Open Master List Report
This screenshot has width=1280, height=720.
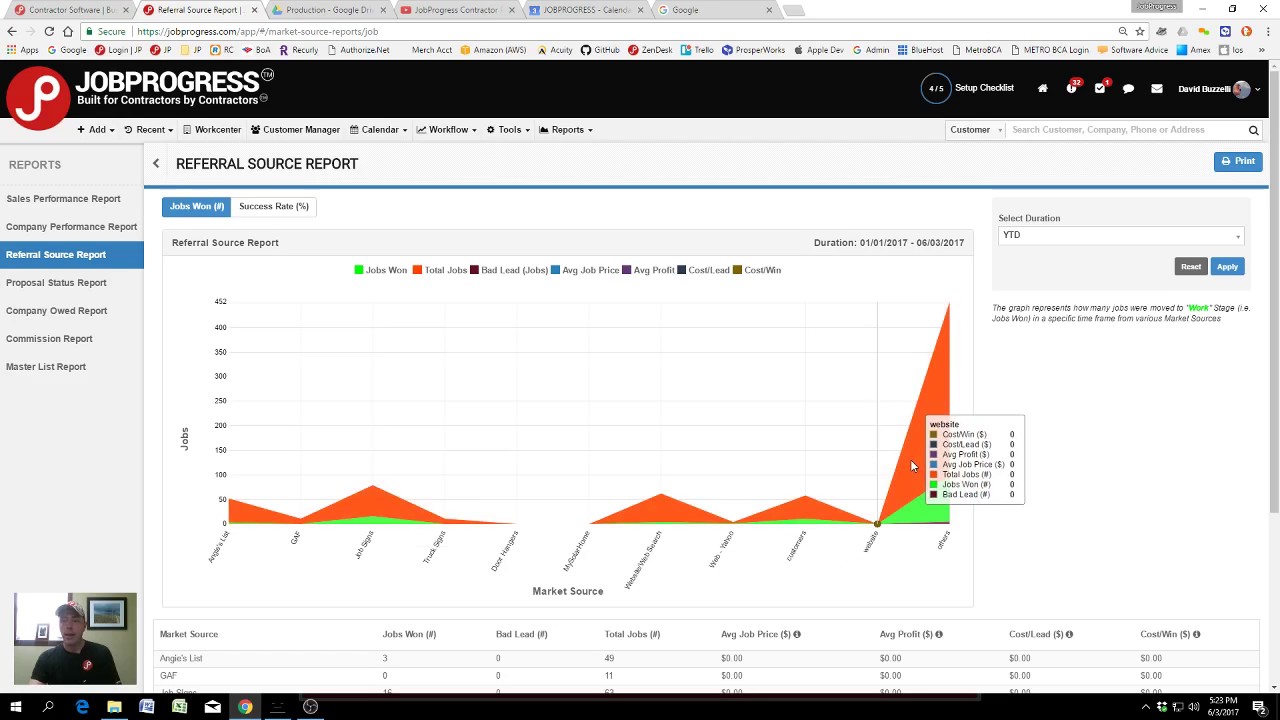point(46,367)
